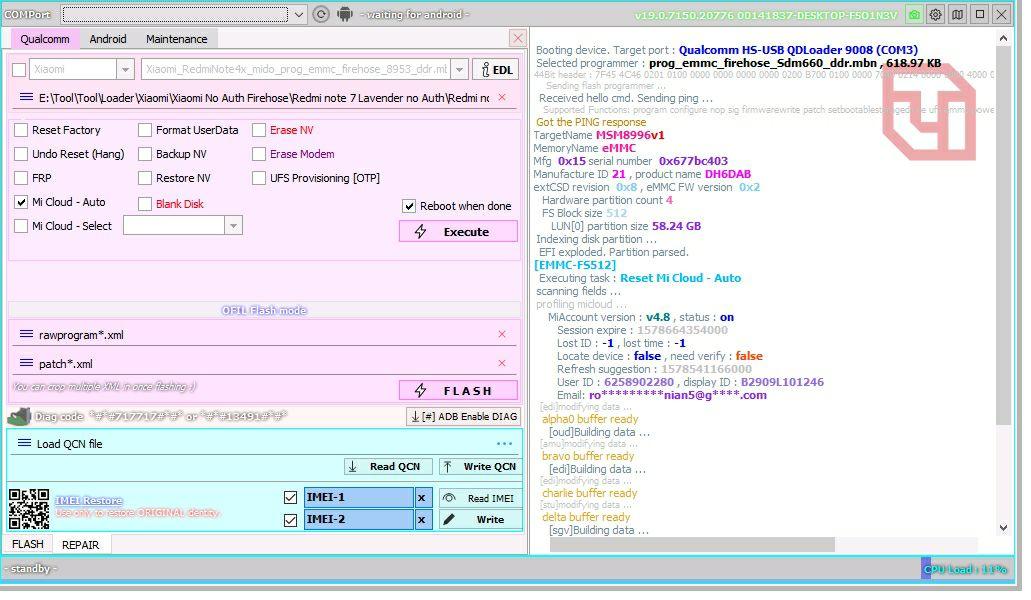Click the log vertical scrollbar thumb
This screenshot has height=600, width=1031.
click(1003, 237)
